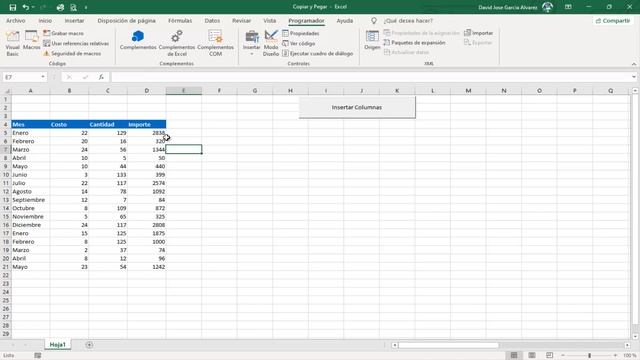Click the insert function fx icon
The width and height of the screenshot is (640, 360).
[x=101, y=77]
